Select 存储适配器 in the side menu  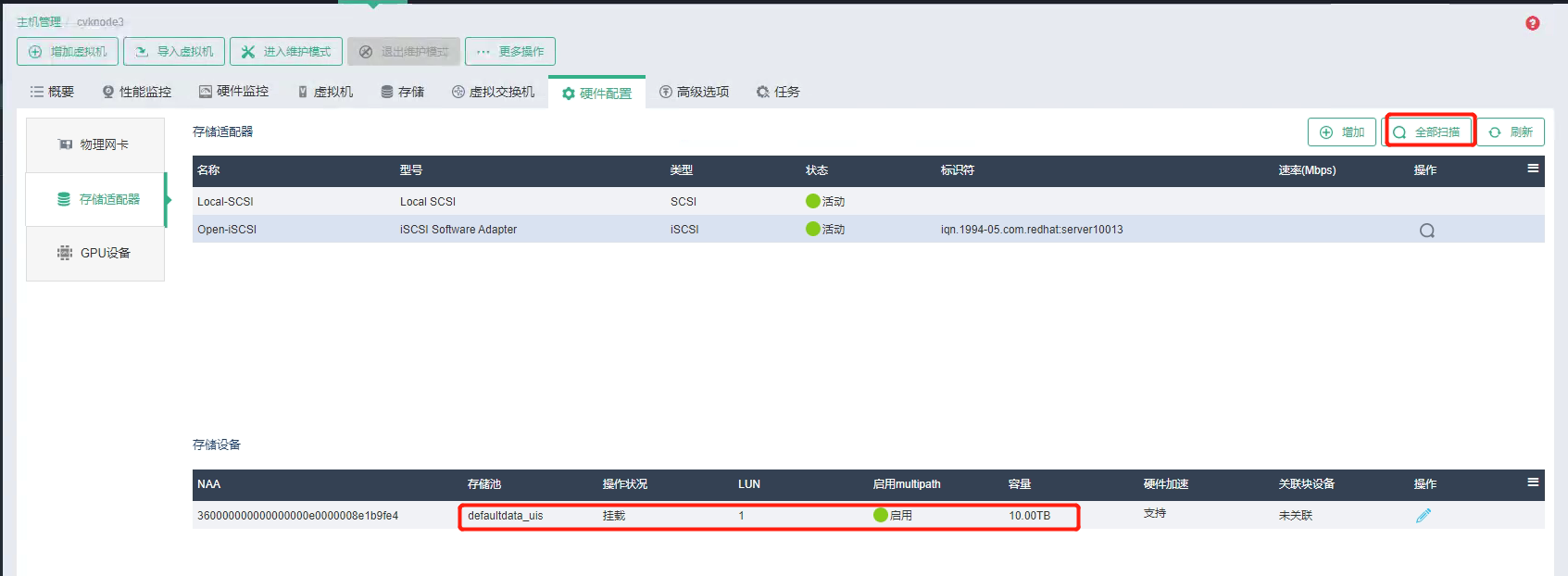(x=95, y=199)
